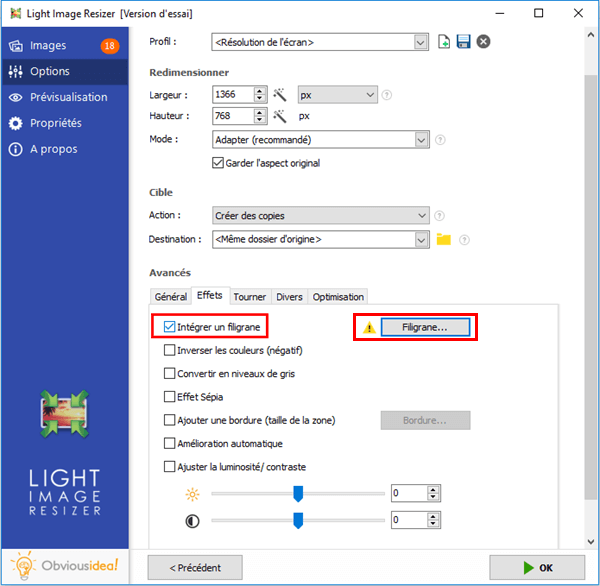The height and width of the screenshot is (586, 600).
Task: Click the contrast value field
Action: pos(409,520)
